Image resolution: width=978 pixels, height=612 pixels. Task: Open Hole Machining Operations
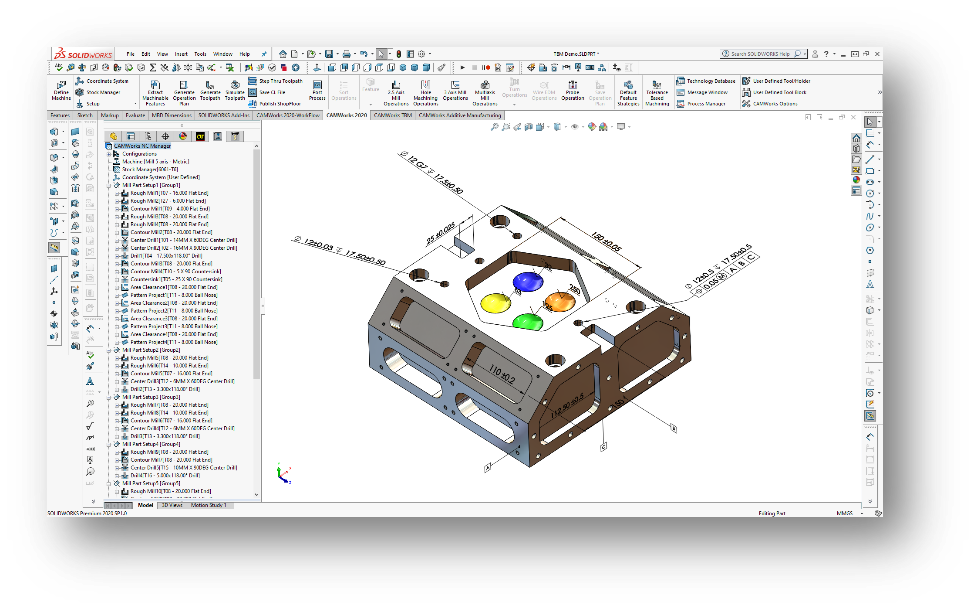[425, 92]
